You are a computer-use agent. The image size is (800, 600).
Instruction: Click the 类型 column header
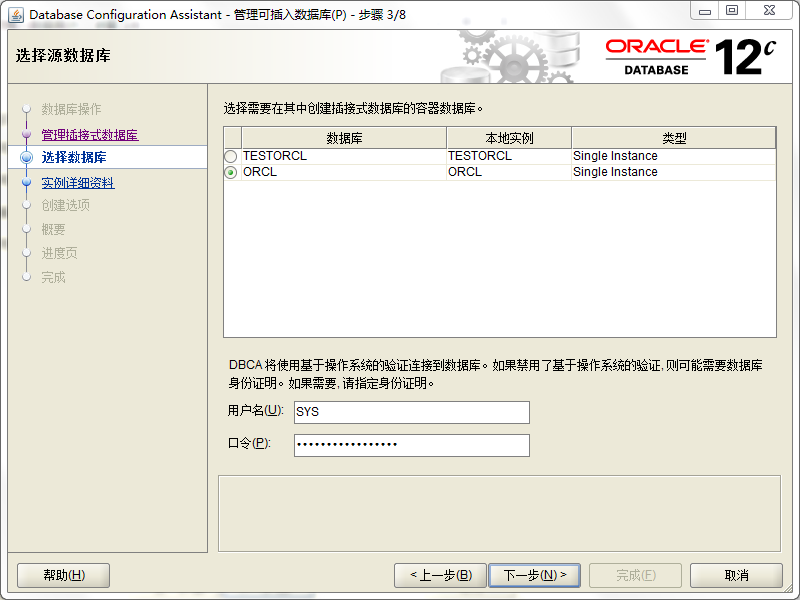point(674,138)
